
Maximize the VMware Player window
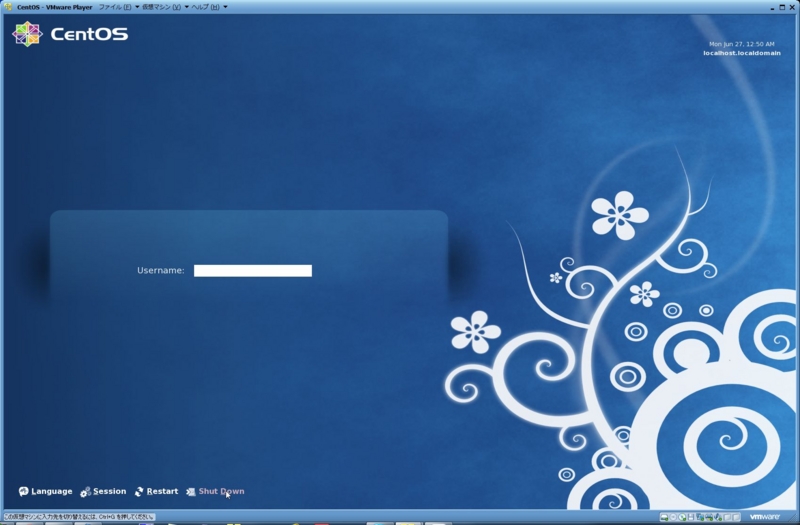coord(782,7)
